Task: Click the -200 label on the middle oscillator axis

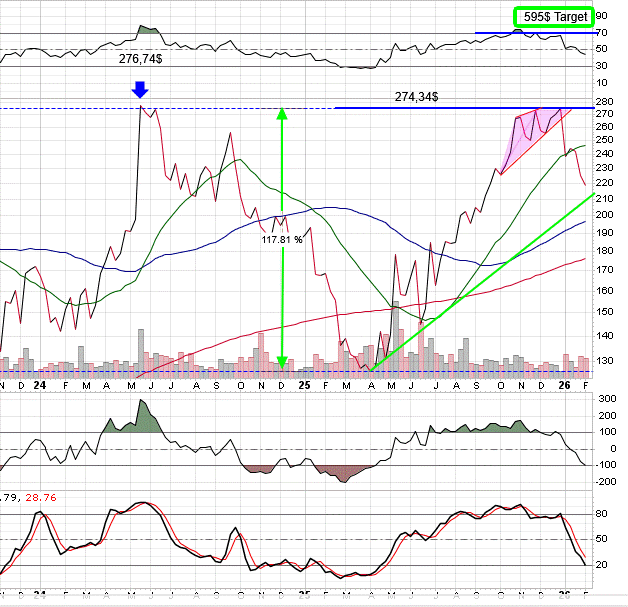Action: click(x=607, y=482)
